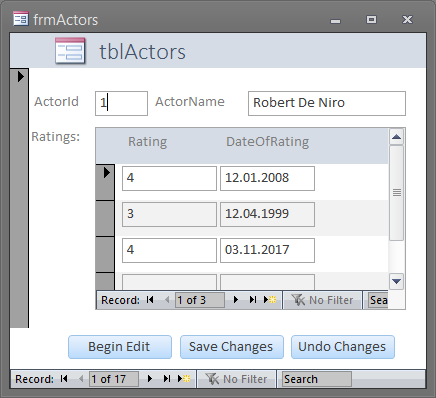436x398 pixels.
Task: Click the tblActors header title
Action: 142,52
